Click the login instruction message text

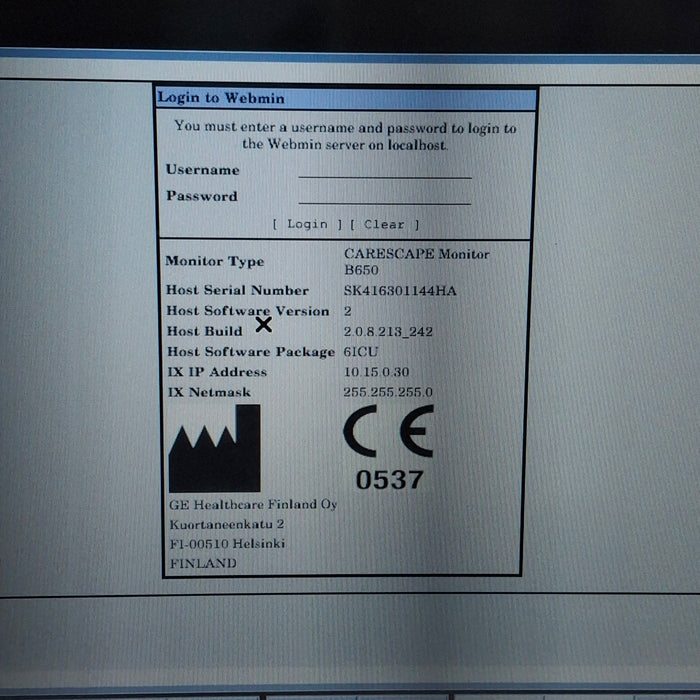tap(345, 136)
